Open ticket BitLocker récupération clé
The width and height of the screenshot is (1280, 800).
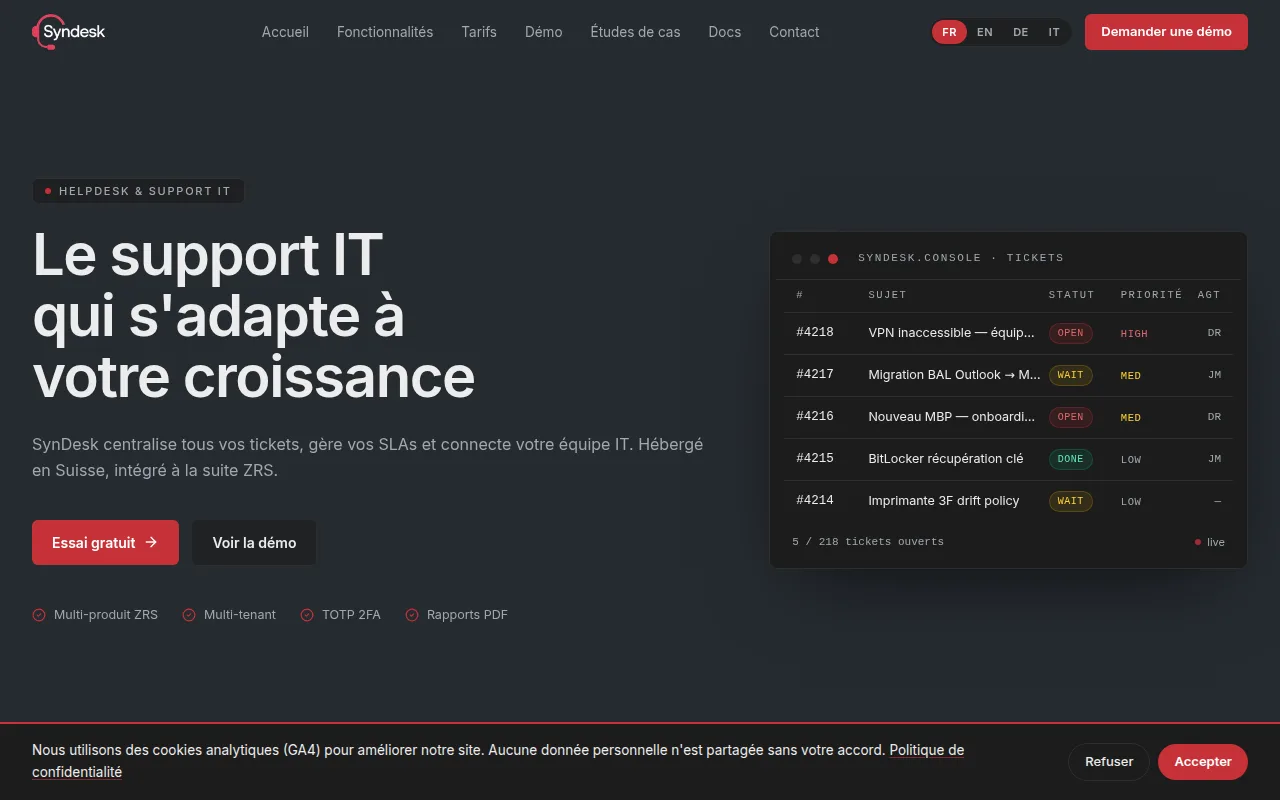point(946,458)
